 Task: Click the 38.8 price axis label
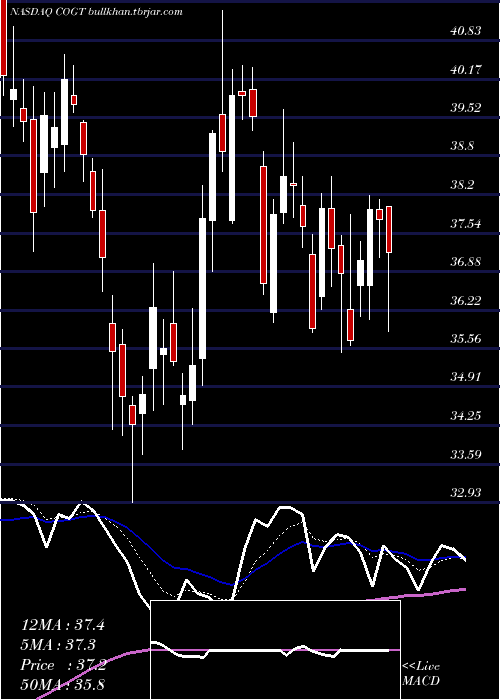pyautogui.click(x=463, y=146)
